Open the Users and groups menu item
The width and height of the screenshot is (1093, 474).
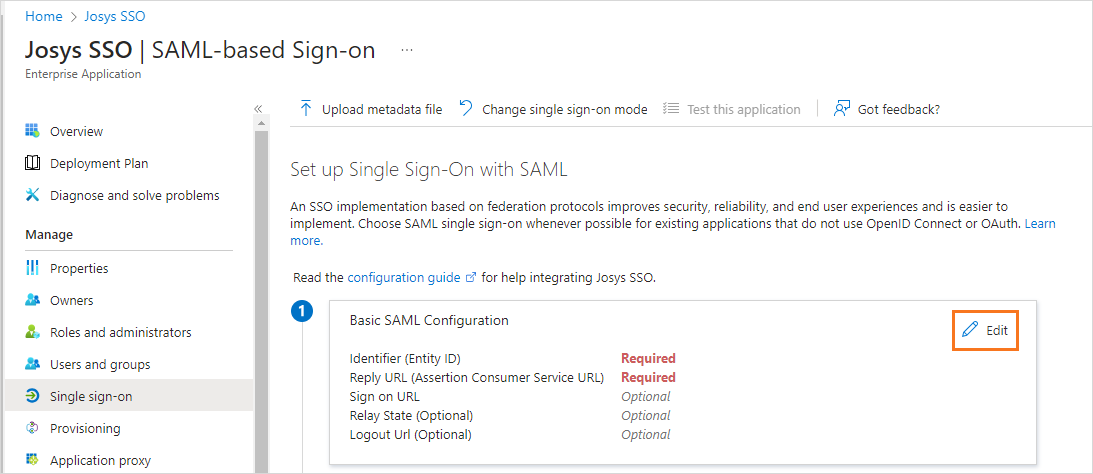[100, 364]
